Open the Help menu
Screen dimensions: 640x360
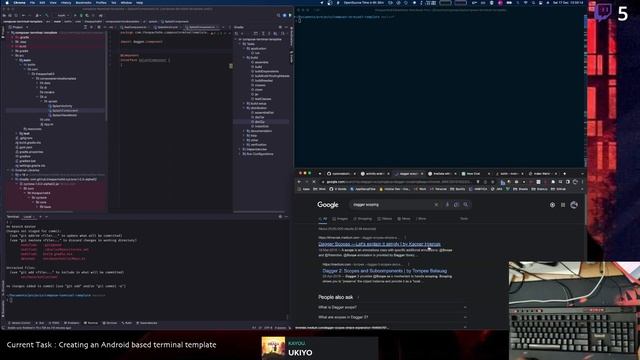[140, 2]
